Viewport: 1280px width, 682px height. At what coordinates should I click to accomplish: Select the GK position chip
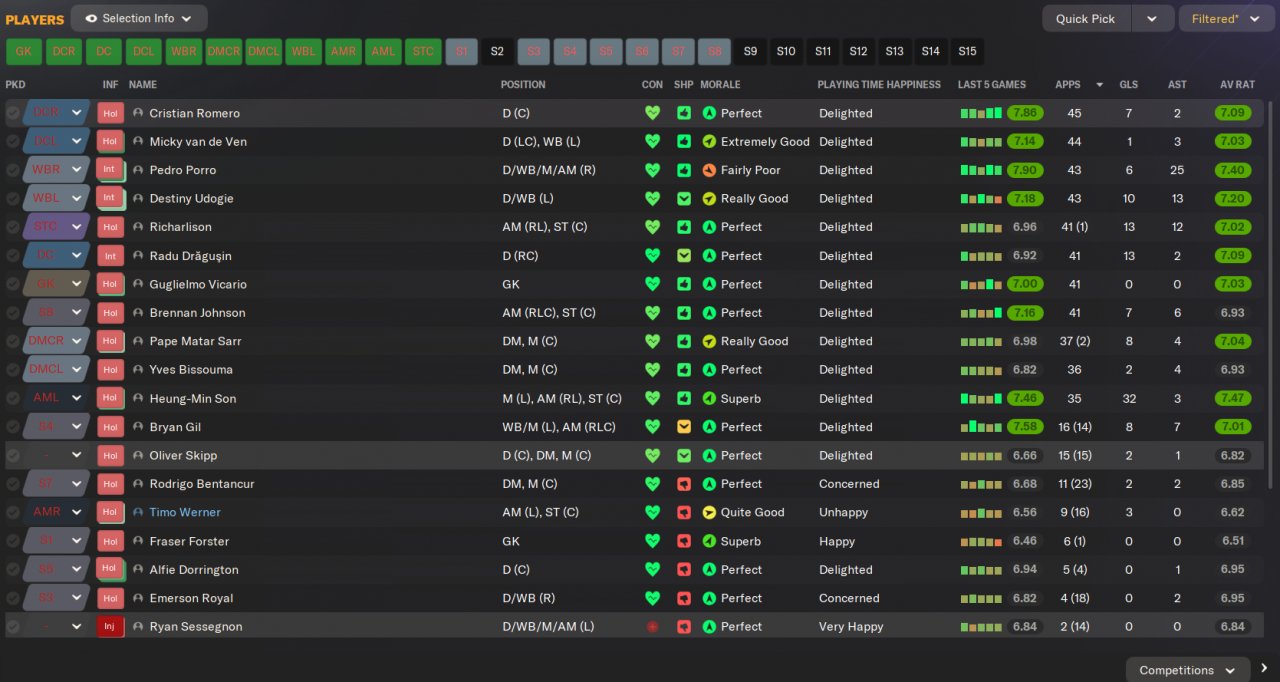coord(23,51)
